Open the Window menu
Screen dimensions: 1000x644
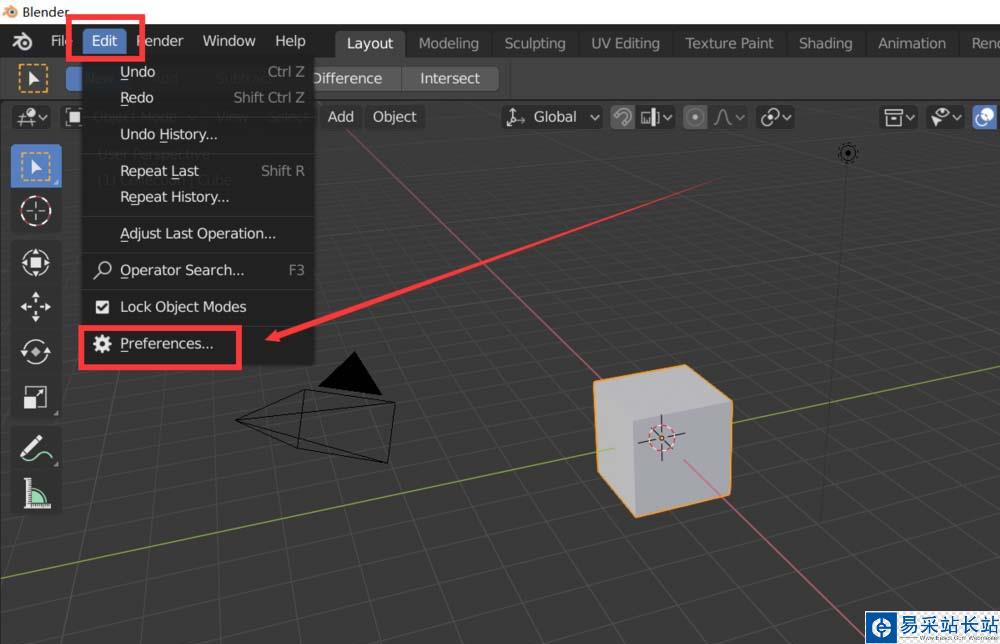point(229,41)
